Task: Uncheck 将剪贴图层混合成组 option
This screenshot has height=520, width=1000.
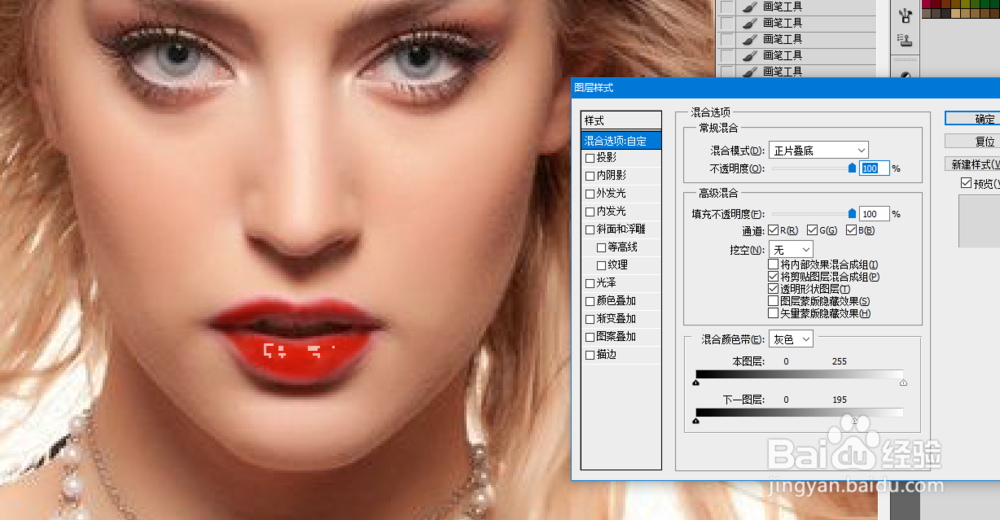Action: click(774, 276)
